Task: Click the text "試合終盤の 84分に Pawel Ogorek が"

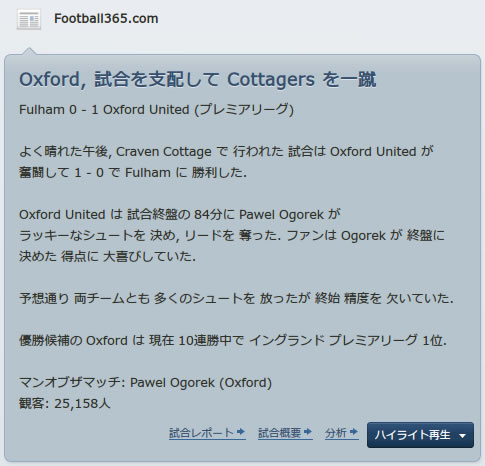Action: tap(234, 215)
